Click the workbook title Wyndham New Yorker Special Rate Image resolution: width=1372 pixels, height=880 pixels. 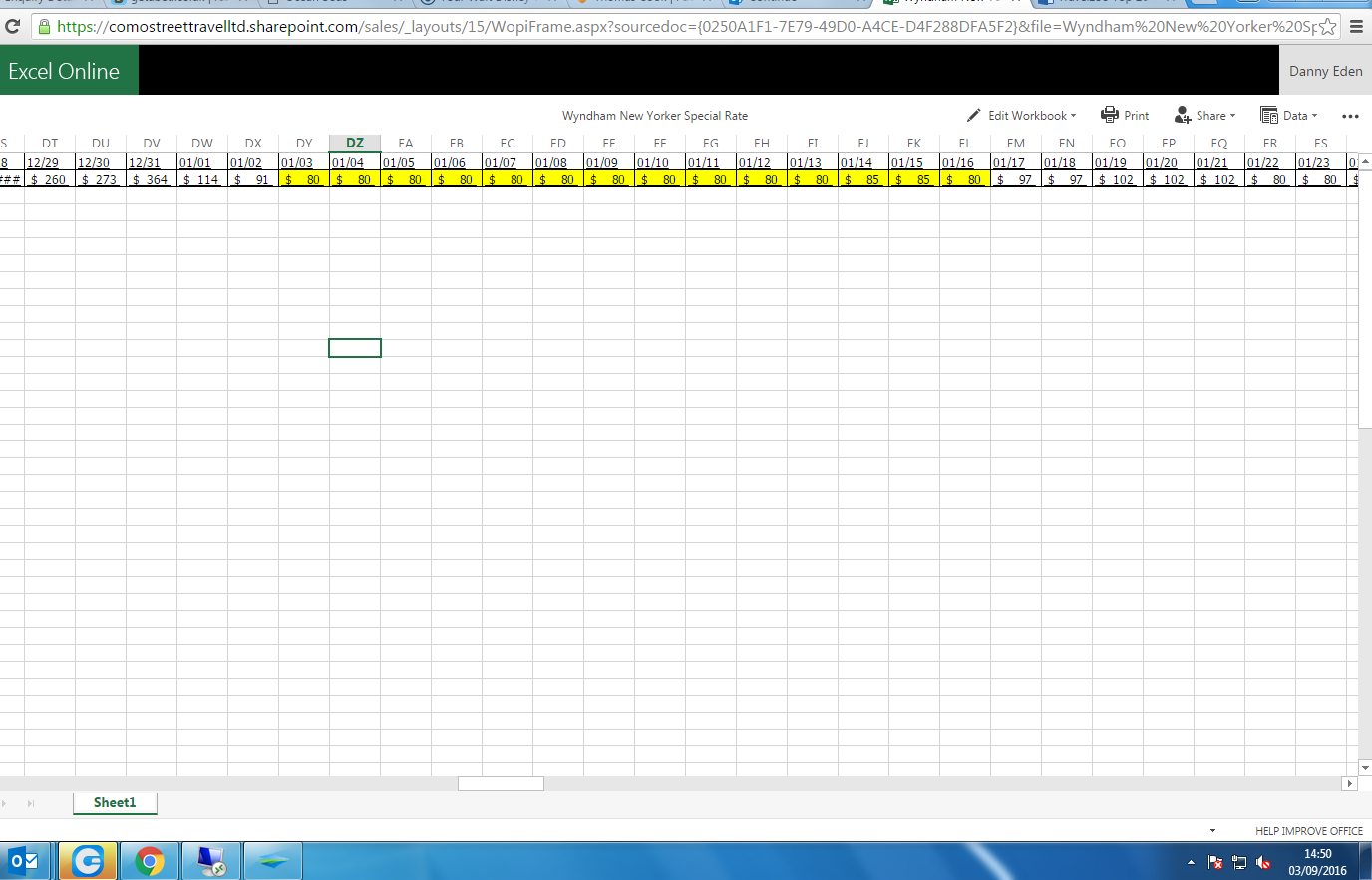[655, 116]
